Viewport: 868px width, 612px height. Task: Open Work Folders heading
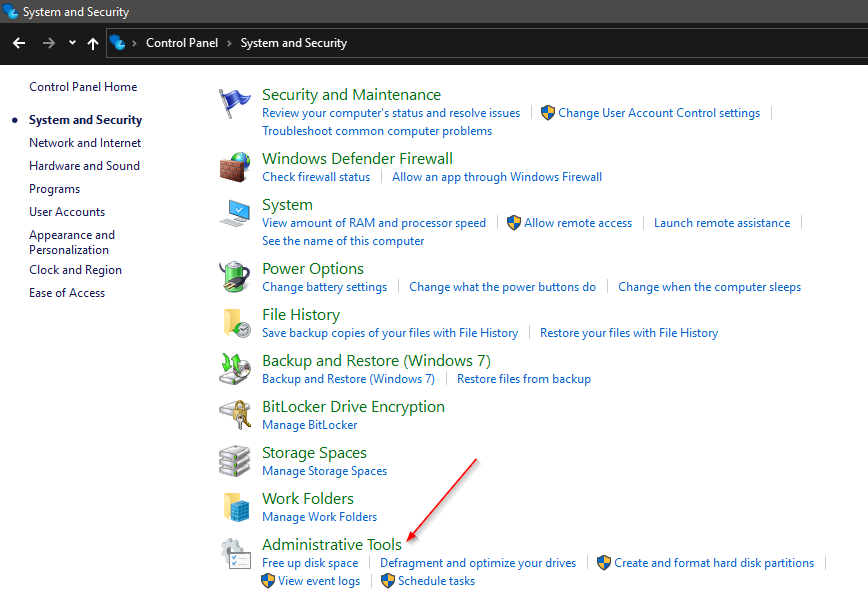click(x=308, y=499)
